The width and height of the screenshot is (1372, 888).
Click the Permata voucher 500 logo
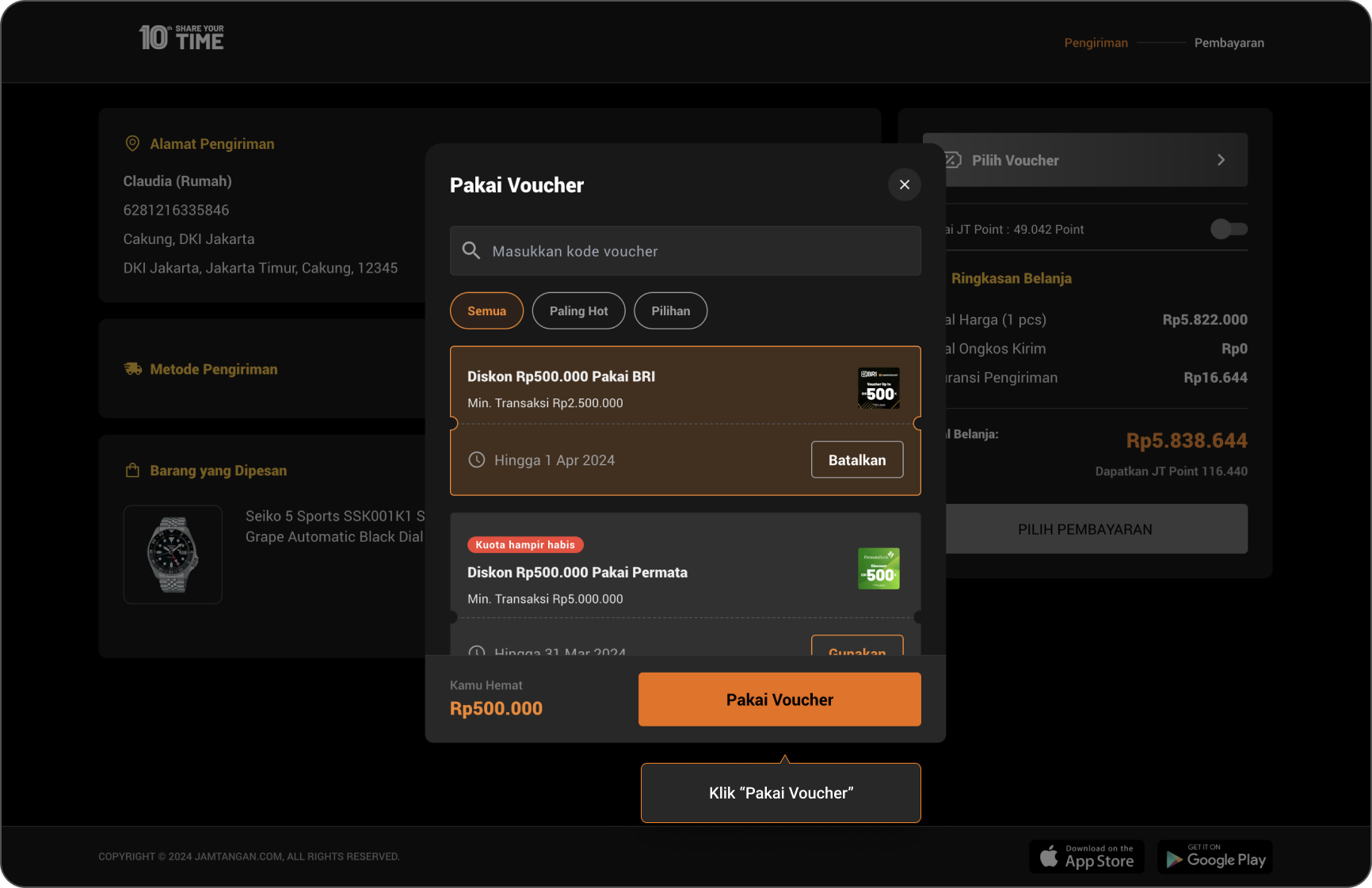click(x=878, y=569)
